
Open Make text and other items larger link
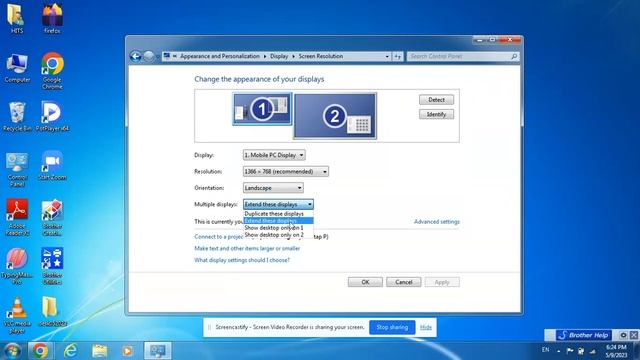click(x=247, y=248)
